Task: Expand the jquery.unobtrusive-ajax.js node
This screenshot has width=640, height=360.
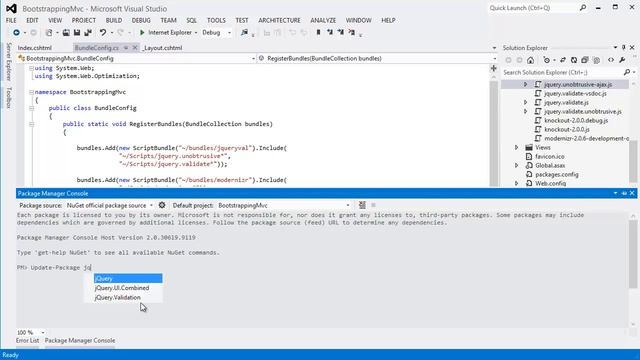Action: [x=526, y=84]
